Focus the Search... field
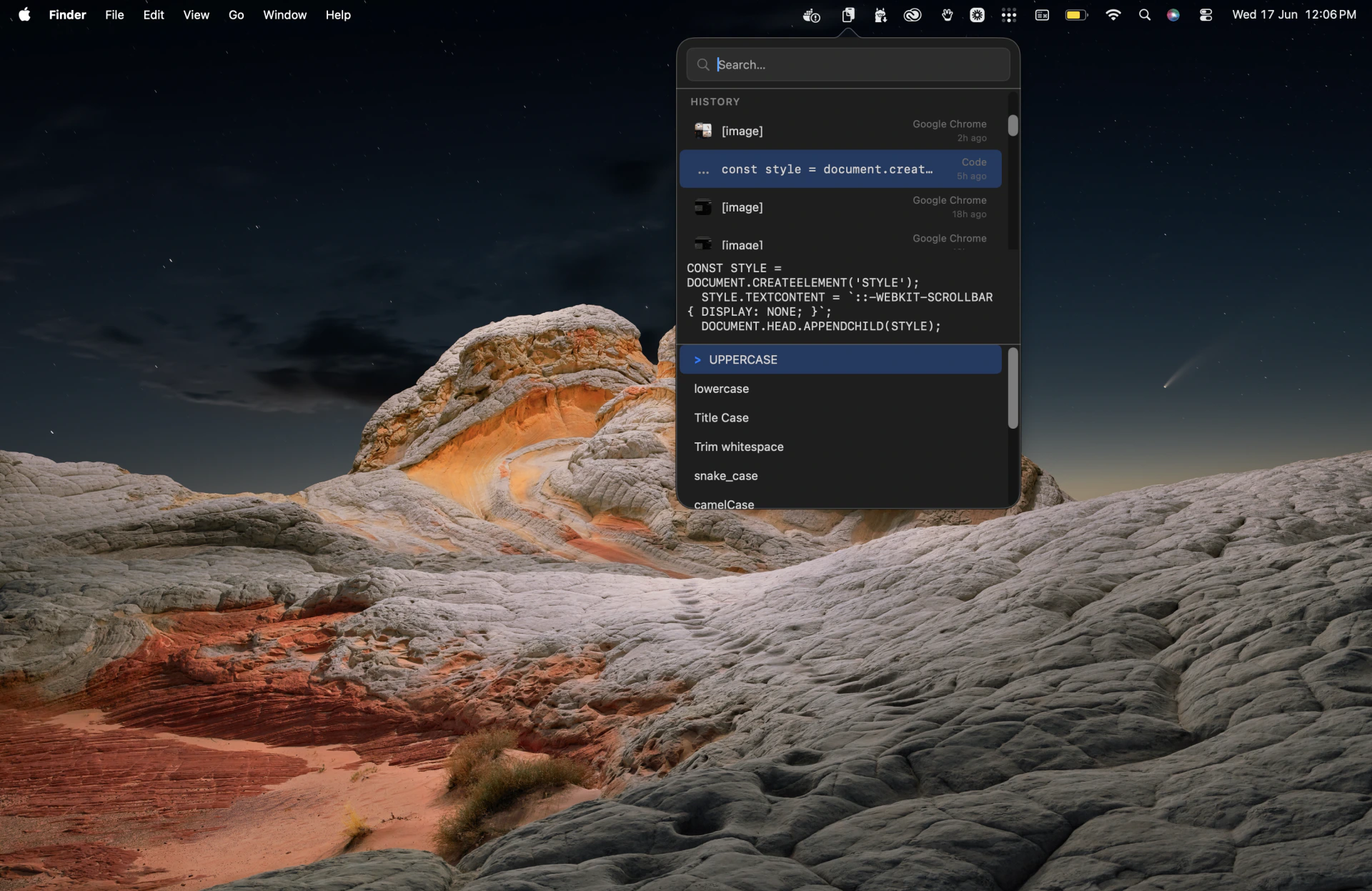Screen dimensions: 1372x891 [x=848, y=65]
